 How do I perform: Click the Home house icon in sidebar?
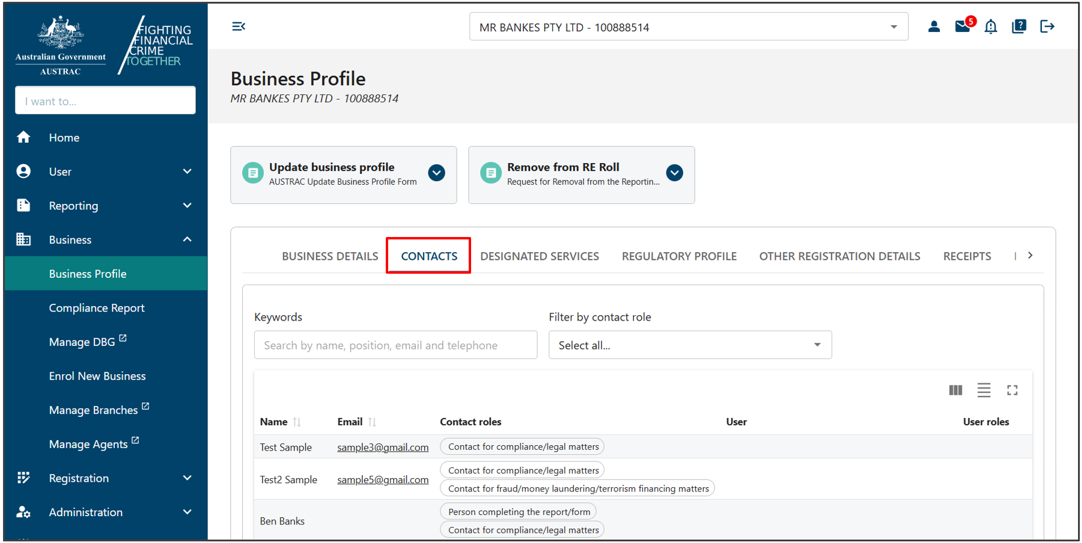click(23, 137)
